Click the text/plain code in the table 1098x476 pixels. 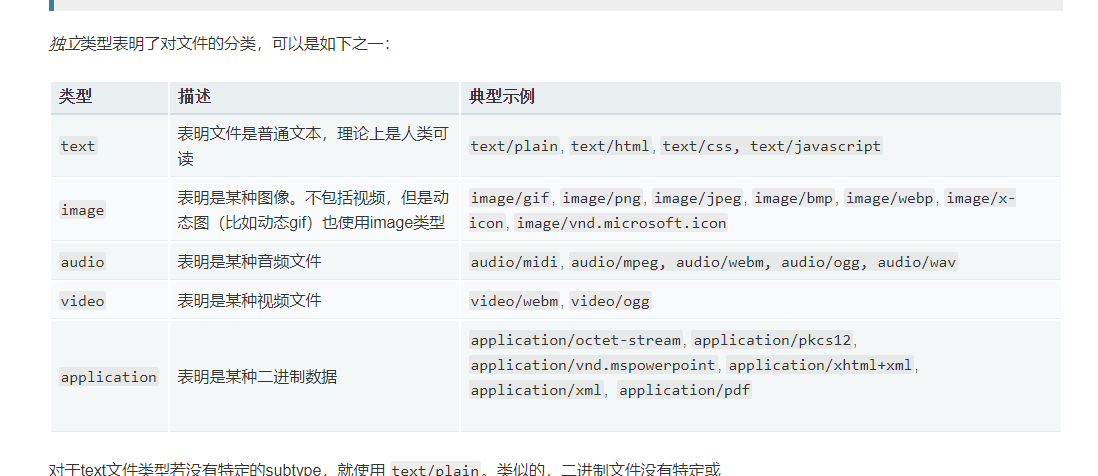[x=515, y=146]
